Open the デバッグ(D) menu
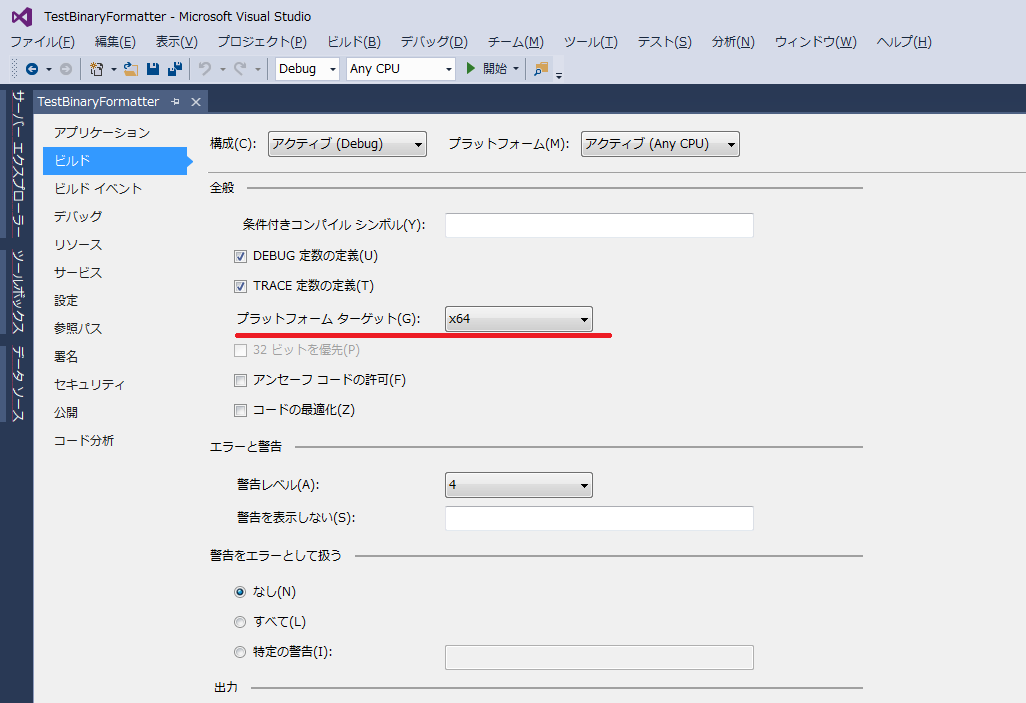Image resolution: width=1026 pixels, height=703 pixels. pos(432,41)
